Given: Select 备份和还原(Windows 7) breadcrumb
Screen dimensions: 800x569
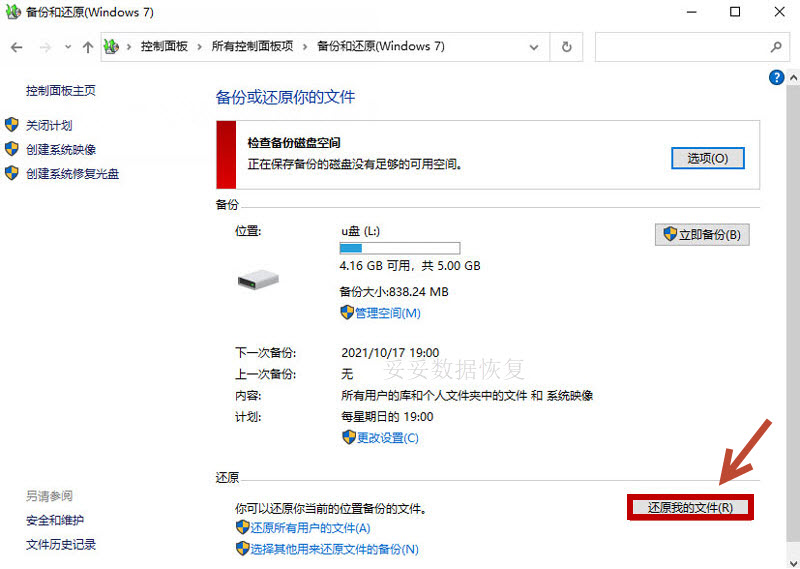Looking at the screenshot, I should 381,46.
